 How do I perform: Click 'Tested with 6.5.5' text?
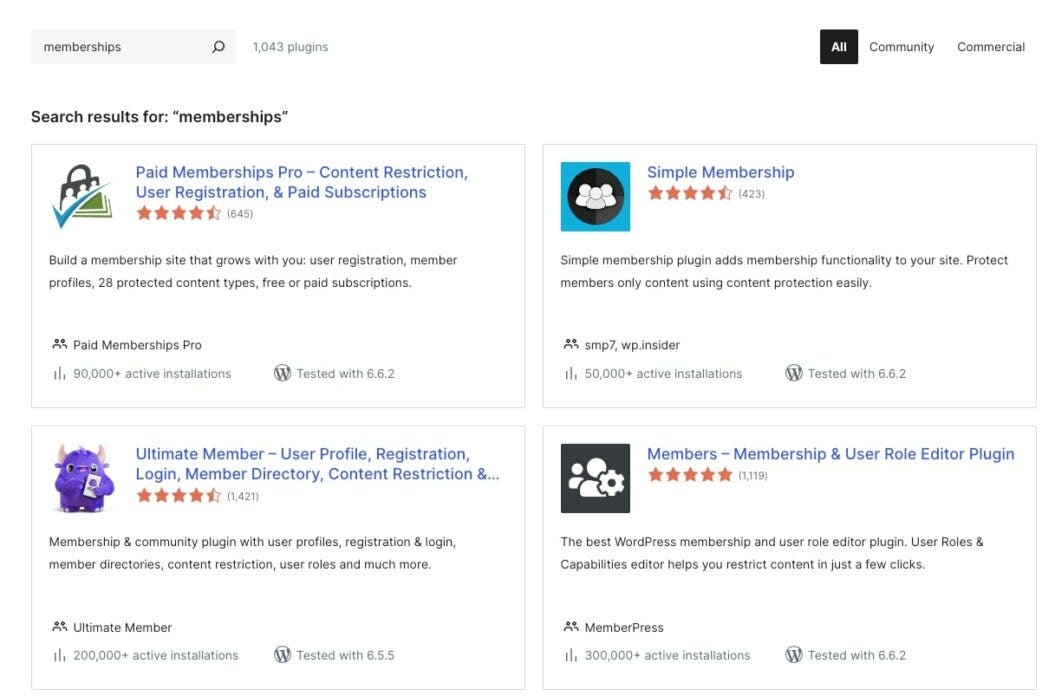click(x=345, y=656)
